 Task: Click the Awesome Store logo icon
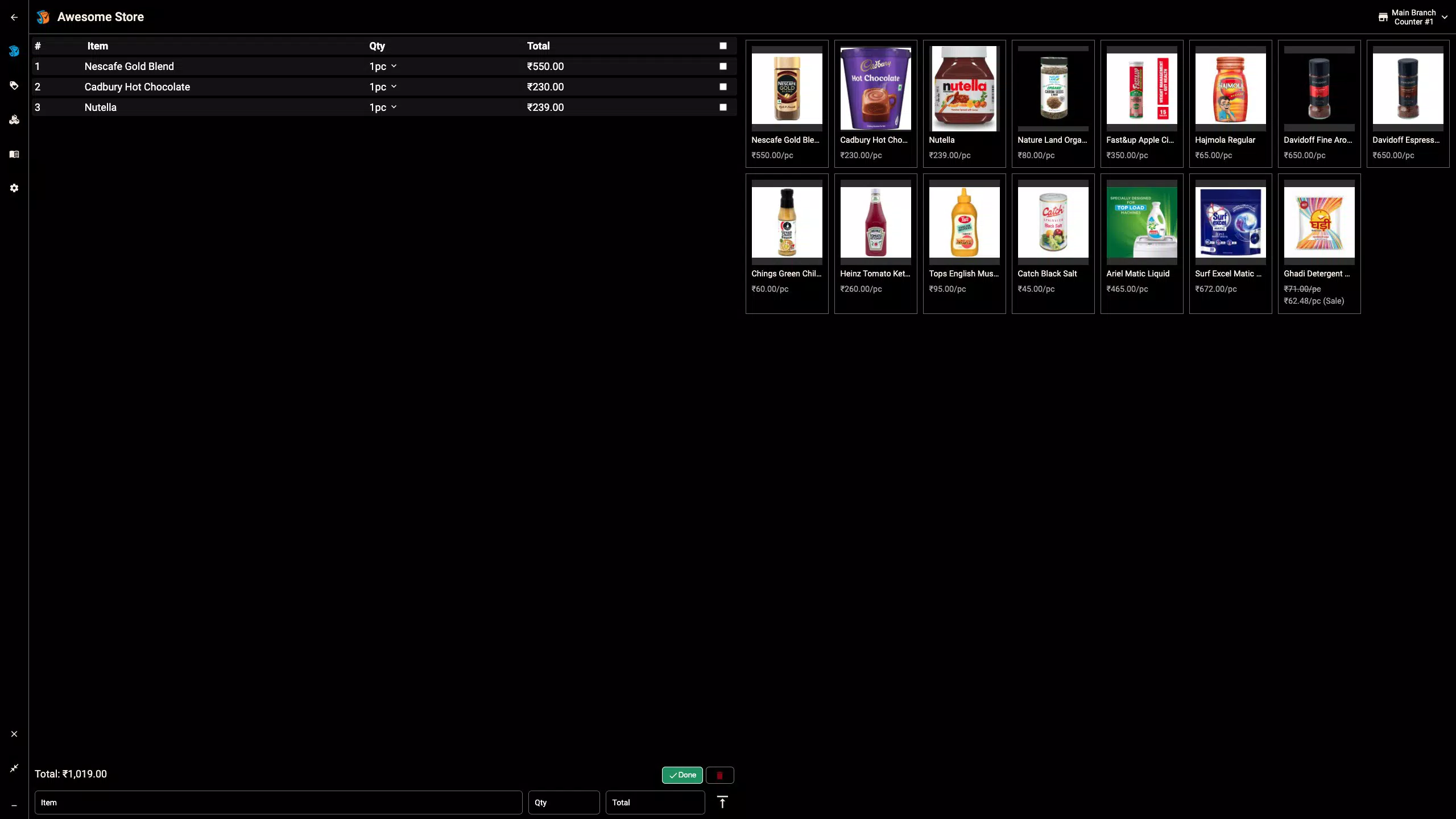43,17
